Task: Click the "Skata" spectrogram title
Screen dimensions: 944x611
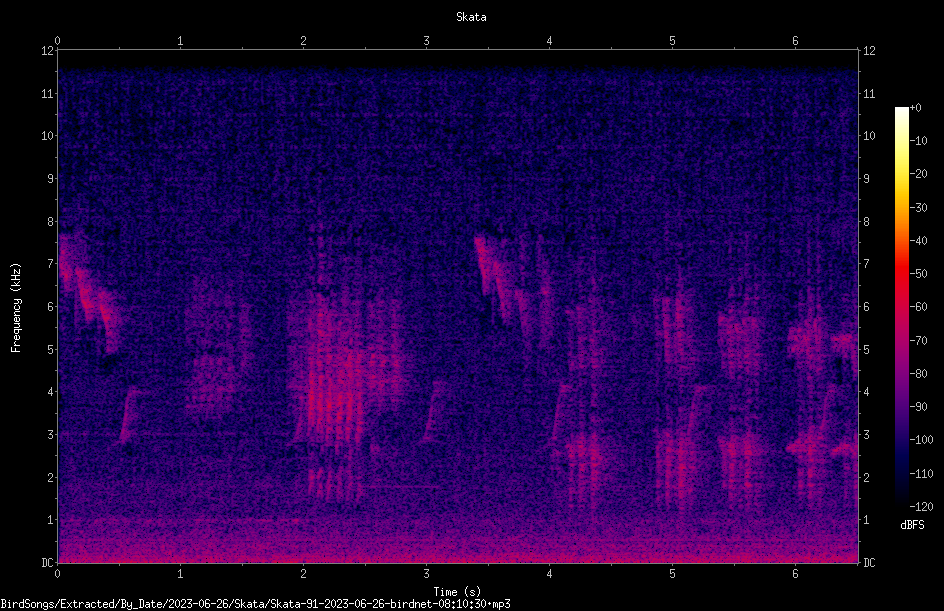Action: coord(471,17)
